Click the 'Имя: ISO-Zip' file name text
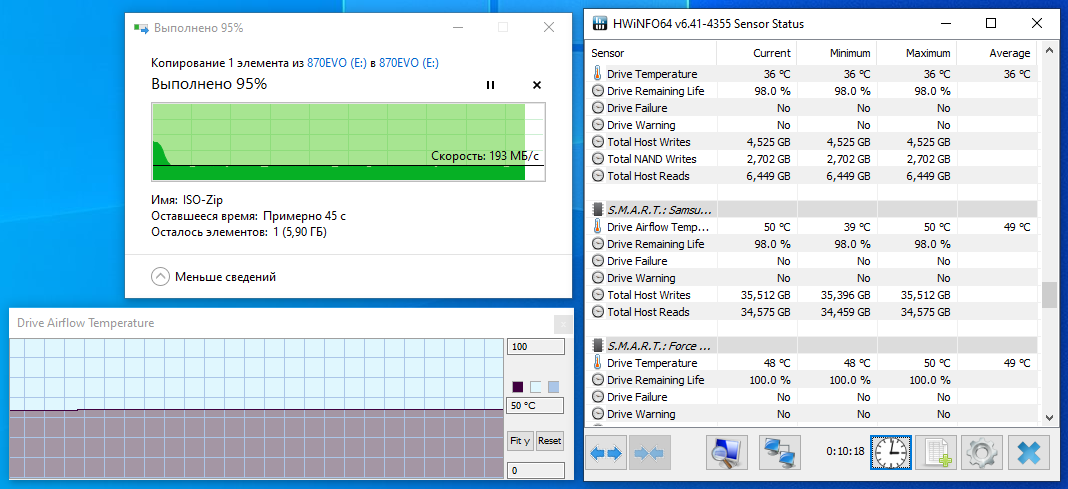1068x489 pixels. click(x=187, y=200)
